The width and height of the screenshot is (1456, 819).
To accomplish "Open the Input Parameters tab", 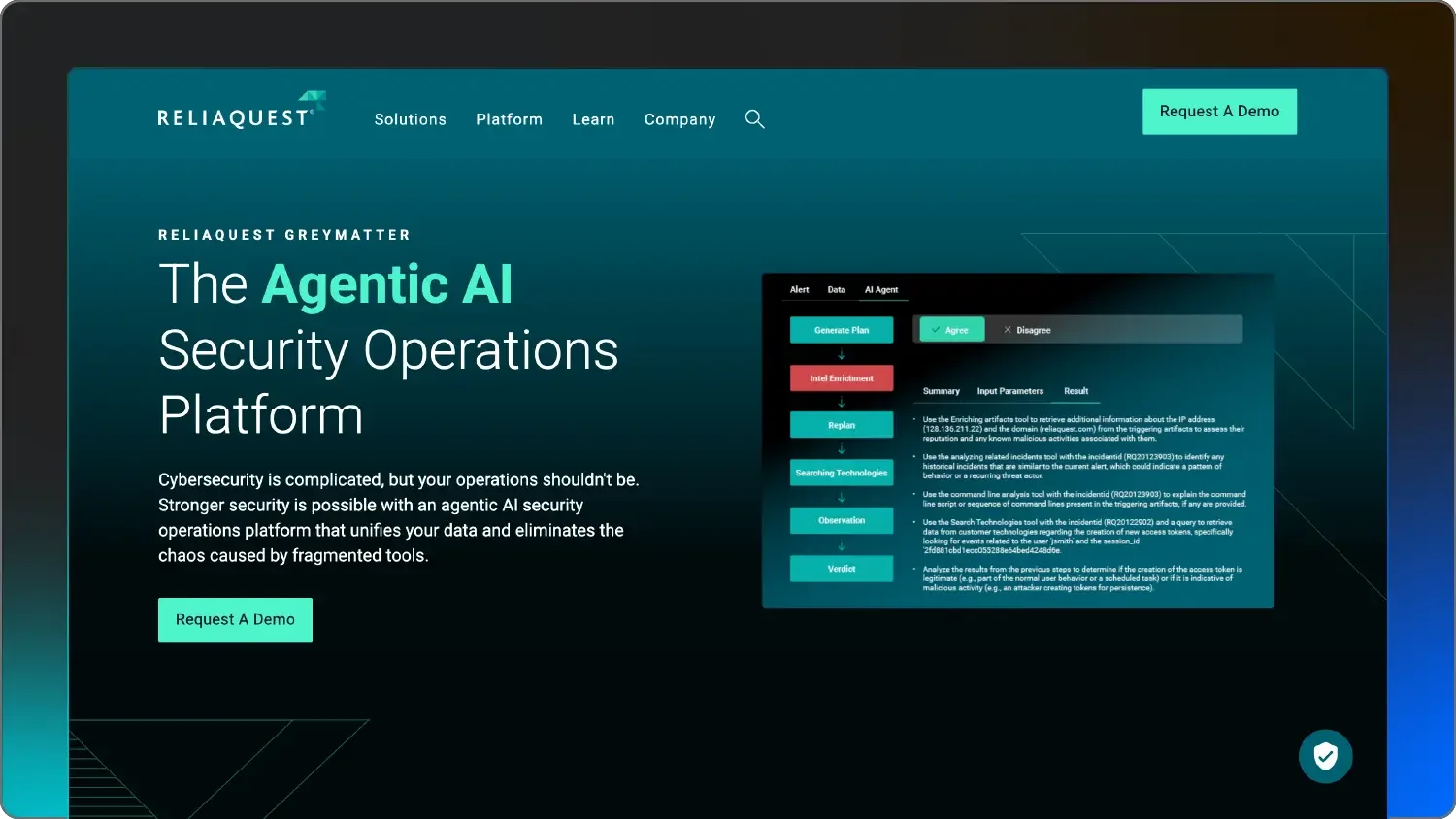I will (x=1009, y=391).
